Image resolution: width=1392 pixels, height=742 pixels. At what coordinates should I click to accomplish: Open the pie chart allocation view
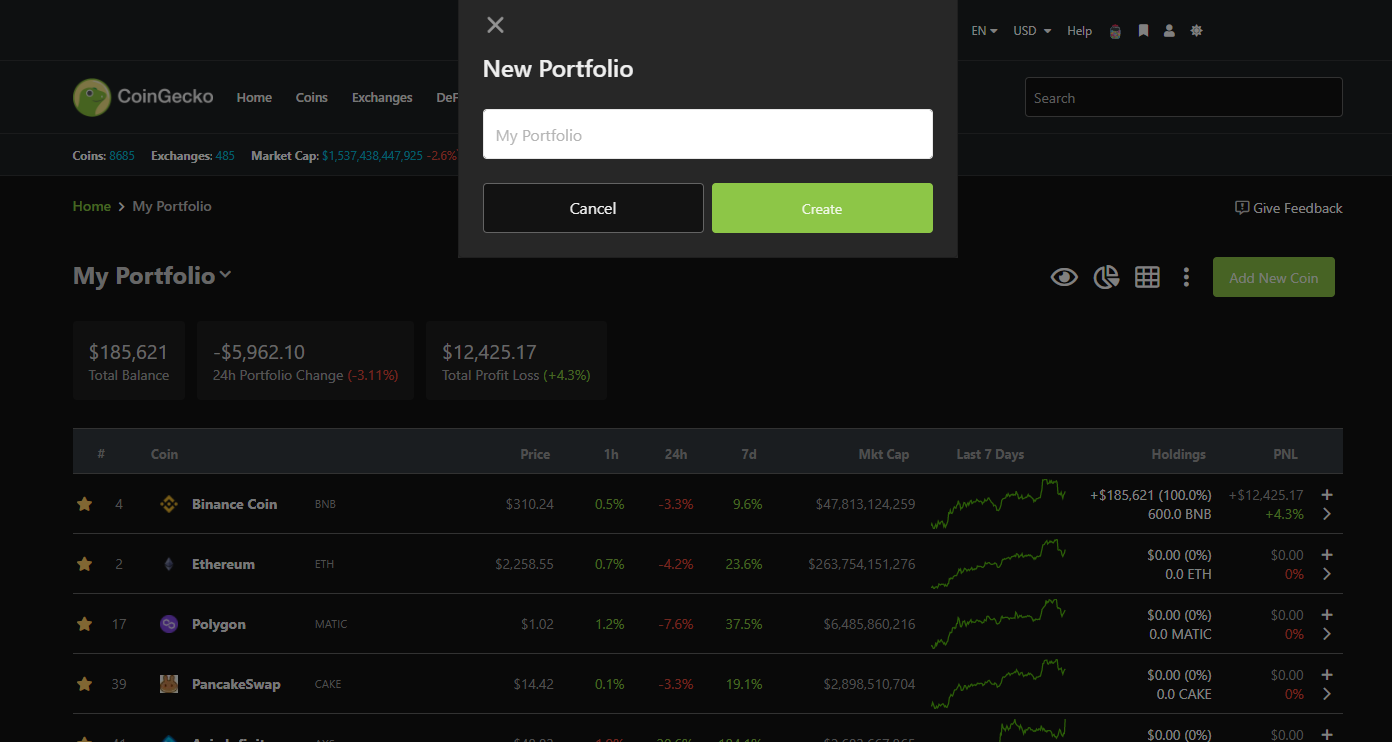1106,277
